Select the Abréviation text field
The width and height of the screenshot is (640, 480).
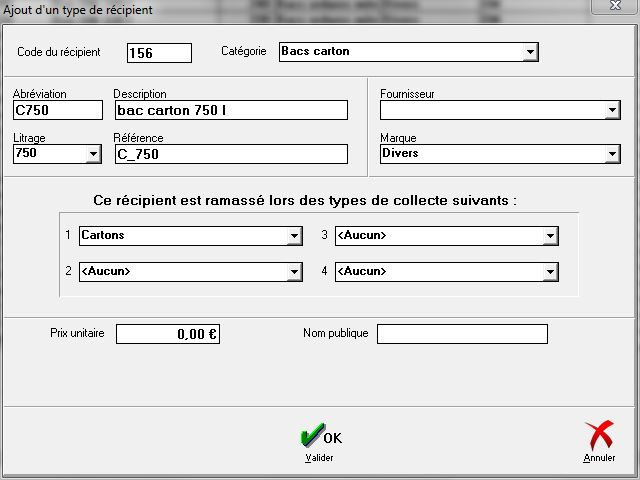pos(58,110)
